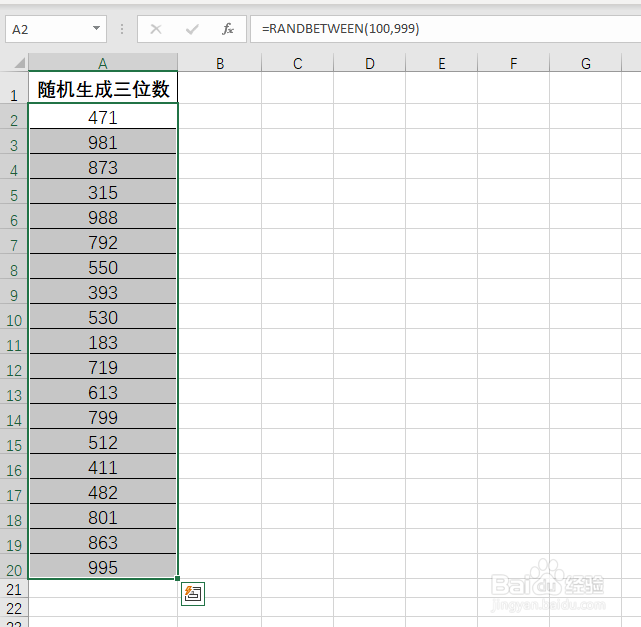Select the cell containing 801

coord(103,517)
